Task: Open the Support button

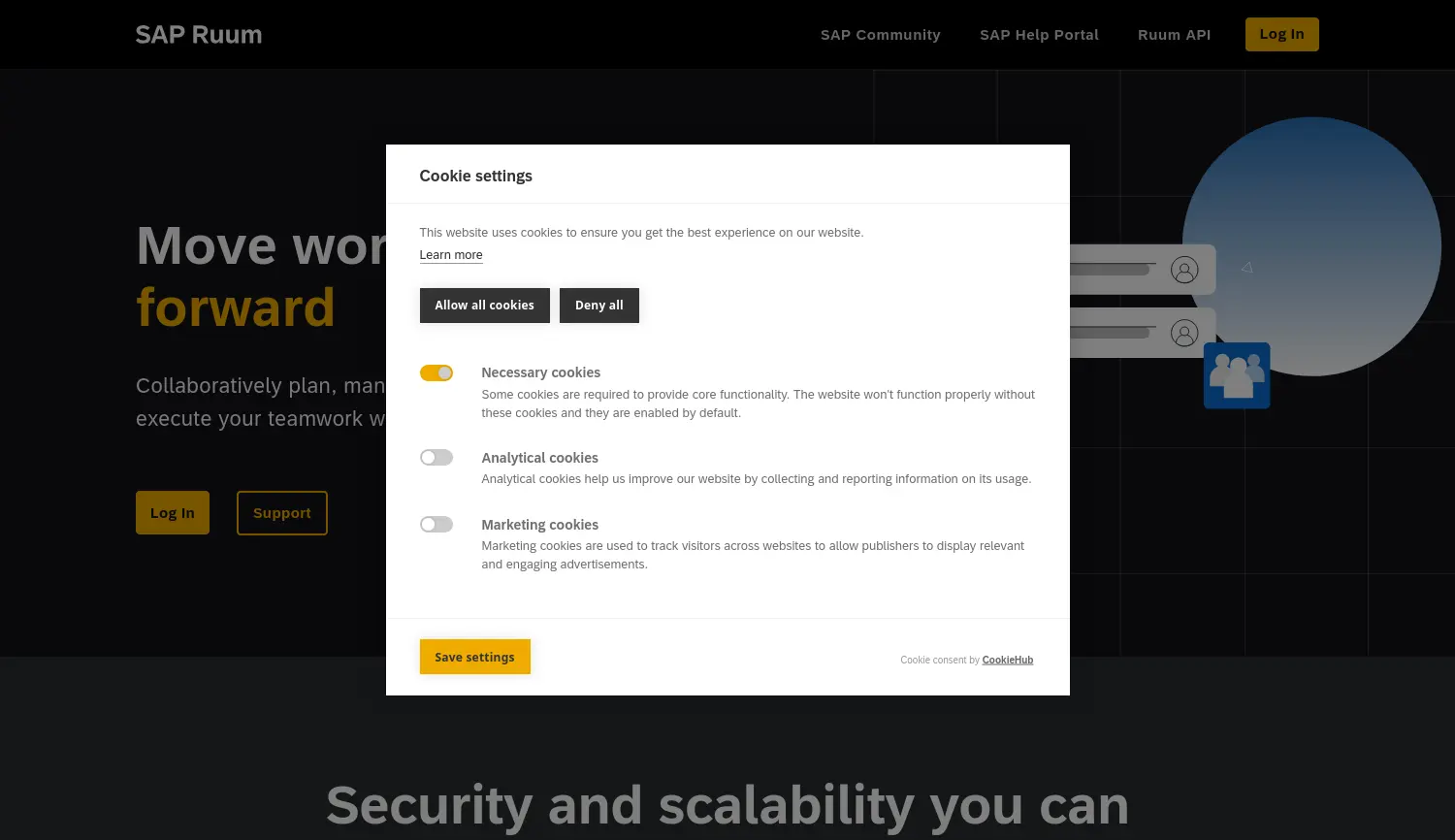Action: pyautogui.click(x=282, y=513)
